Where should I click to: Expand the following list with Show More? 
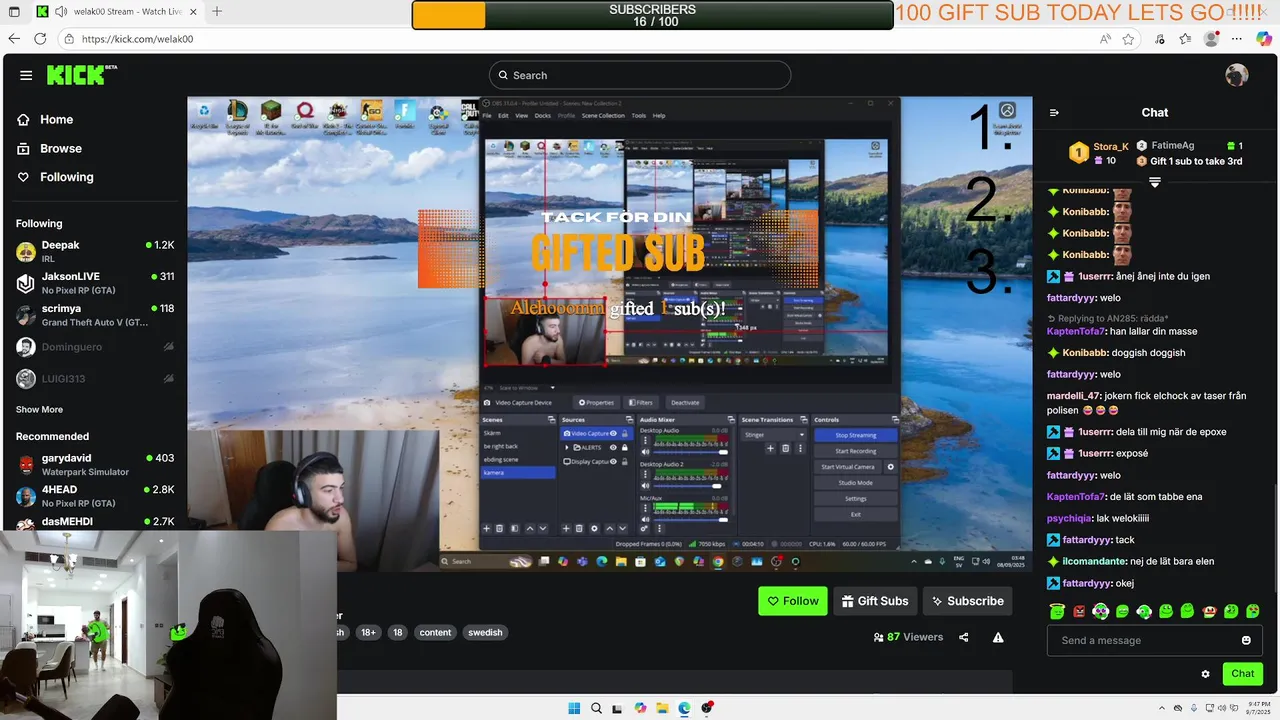39,409
